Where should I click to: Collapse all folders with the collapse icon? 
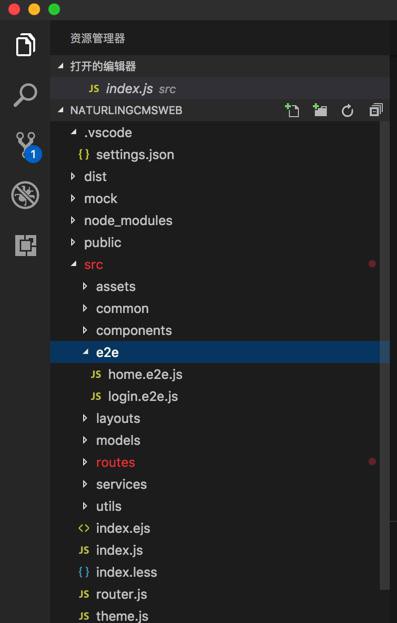[376, 110]
